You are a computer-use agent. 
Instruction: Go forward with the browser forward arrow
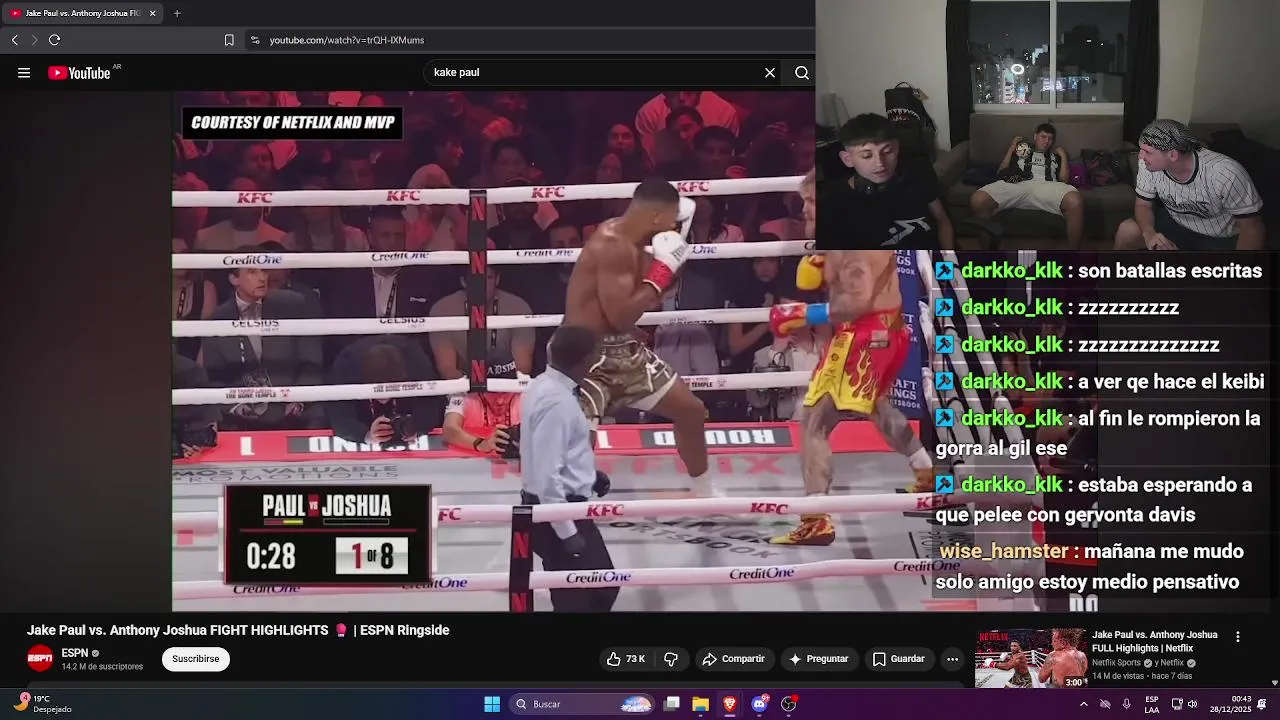coord(34,40)
